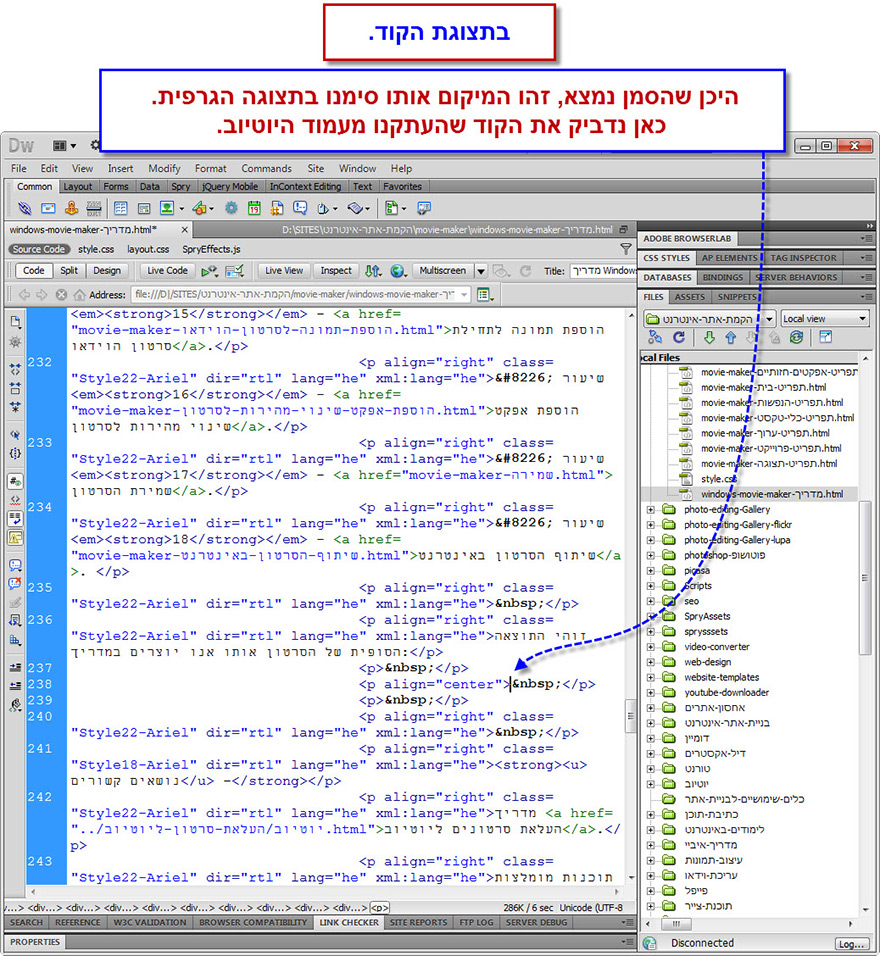Click Preview in Browser globe icon
880x956 pixels.
click(x=398, y=271)
